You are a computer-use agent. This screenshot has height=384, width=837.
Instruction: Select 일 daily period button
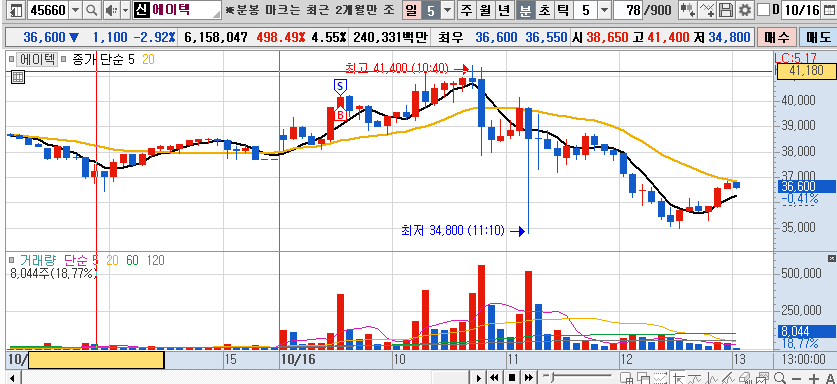tap(411, 10)
